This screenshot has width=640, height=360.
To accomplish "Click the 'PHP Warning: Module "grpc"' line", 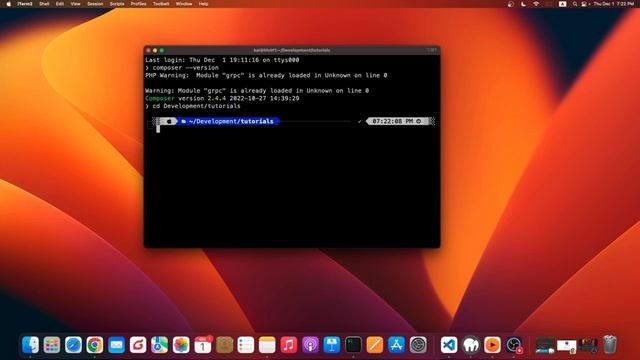I will (x=266, y=76).
